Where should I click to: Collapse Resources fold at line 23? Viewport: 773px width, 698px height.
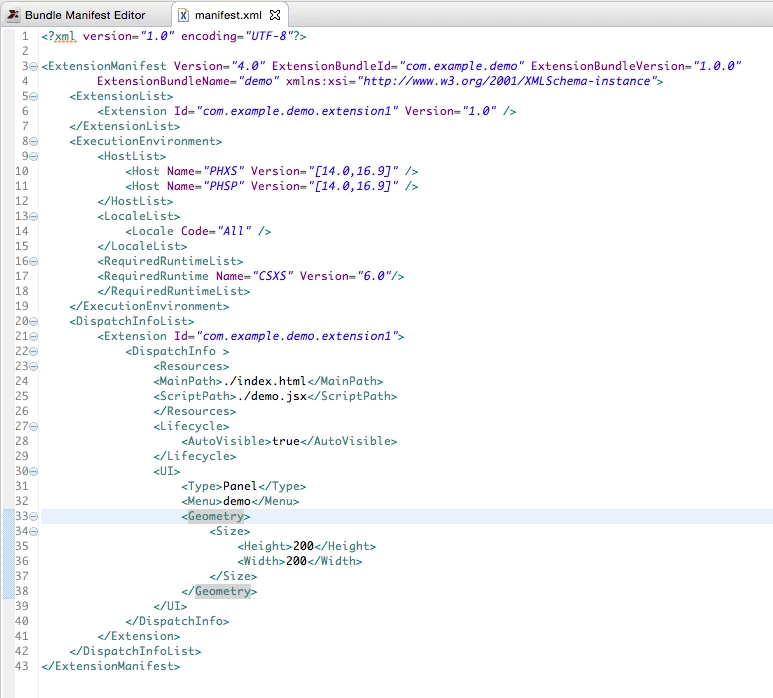34,367
